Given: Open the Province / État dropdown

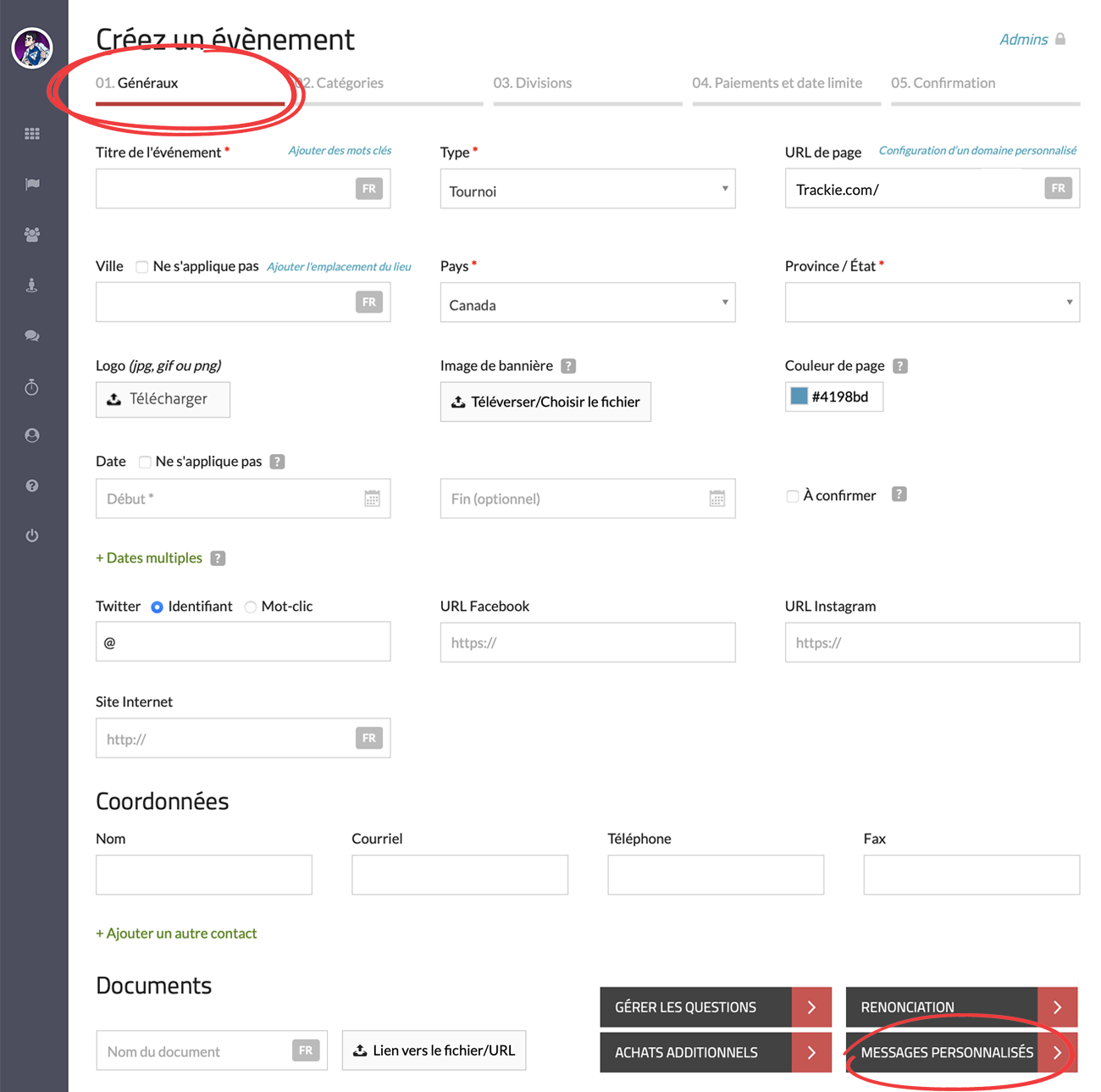Looking at the screenshot, I should [932, 302].
